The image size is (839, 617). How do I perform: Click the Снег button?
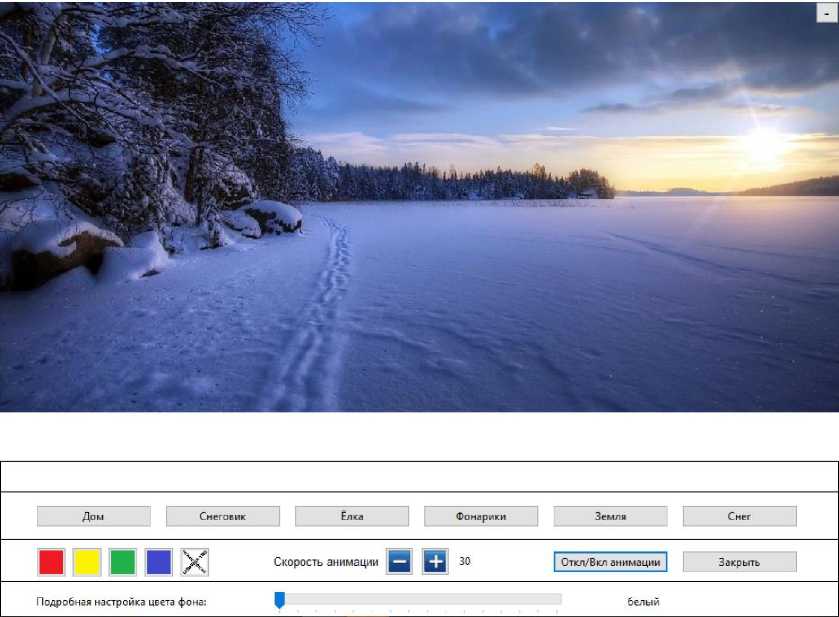tap(739, 516)
